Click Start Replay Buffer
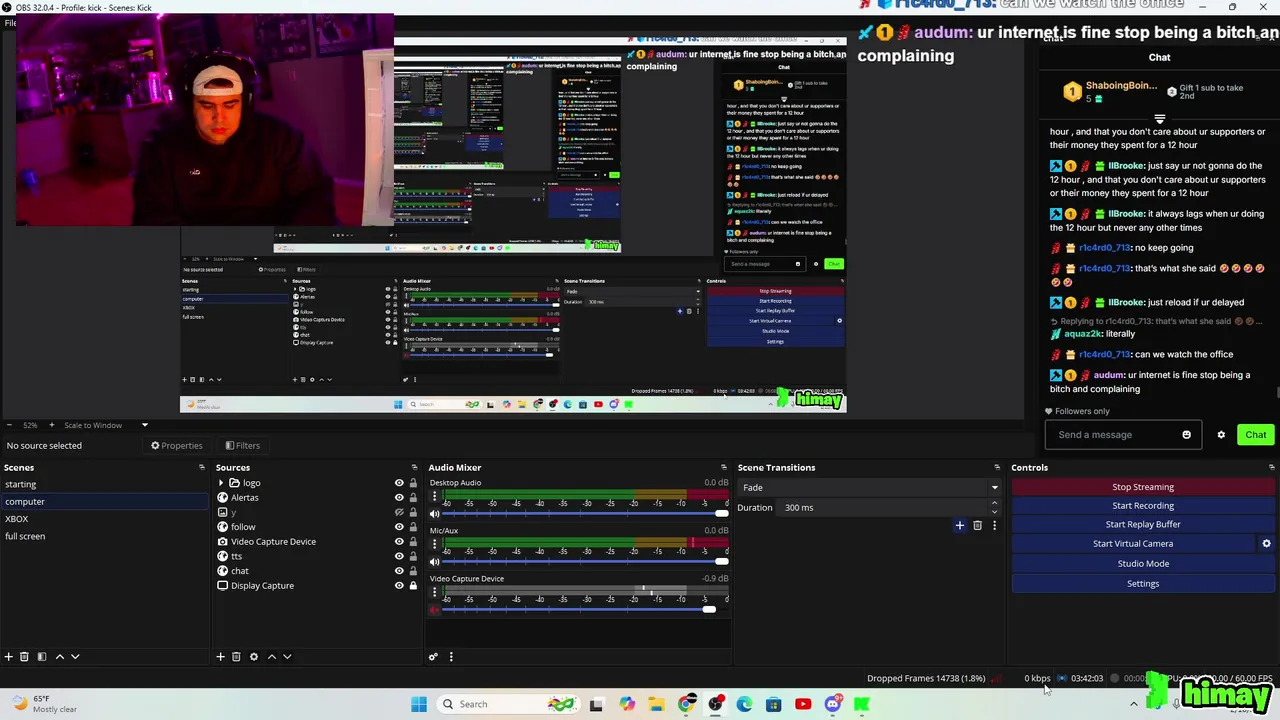 [1143, 524]
